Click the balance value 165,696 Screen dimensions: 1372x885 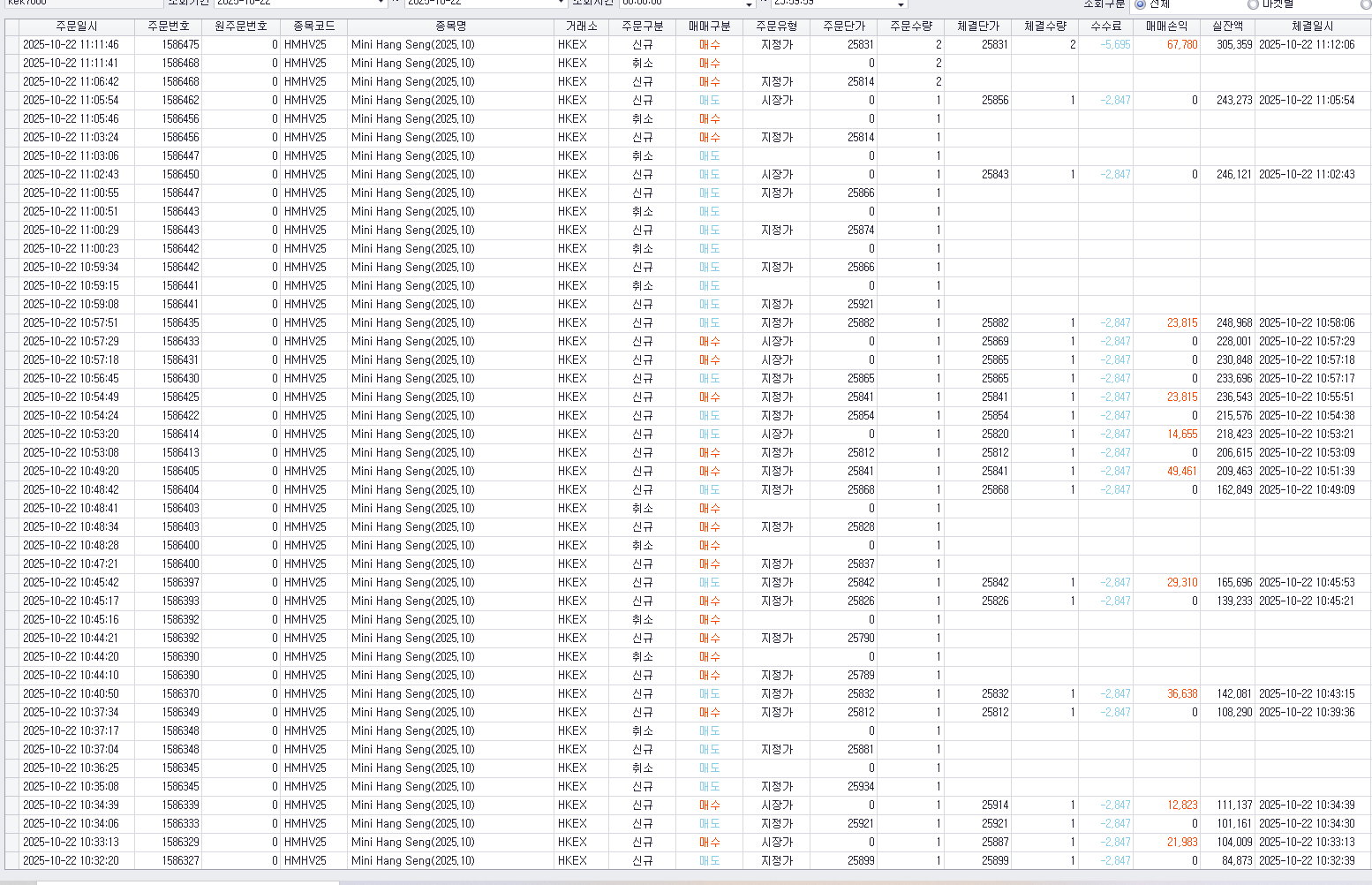(x=1234, y=582)
